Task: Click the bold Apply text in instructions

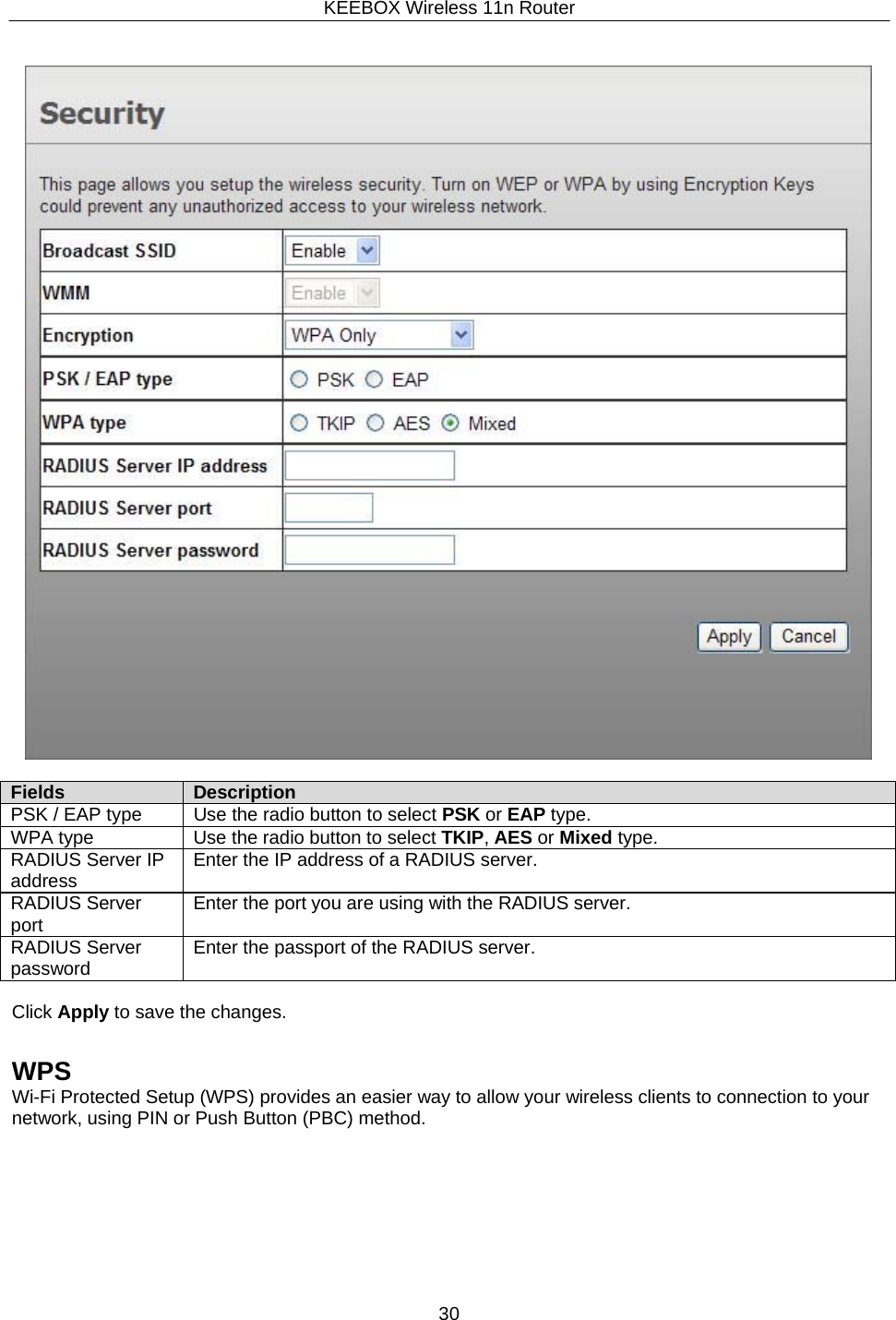Action: (83, 1013)
